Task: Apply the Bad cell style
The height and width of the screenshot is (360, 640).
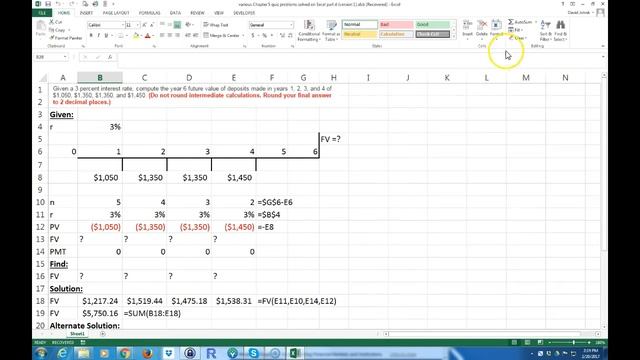Action: tap(396, 25)
